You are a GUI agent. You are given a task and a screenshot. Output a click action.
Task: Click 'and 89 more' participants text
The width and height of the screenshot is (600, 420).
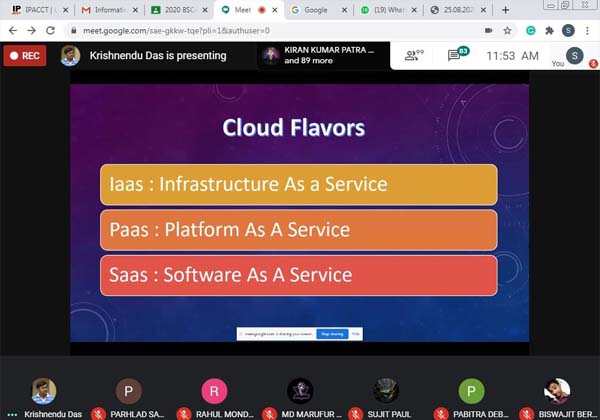(308, 61)
